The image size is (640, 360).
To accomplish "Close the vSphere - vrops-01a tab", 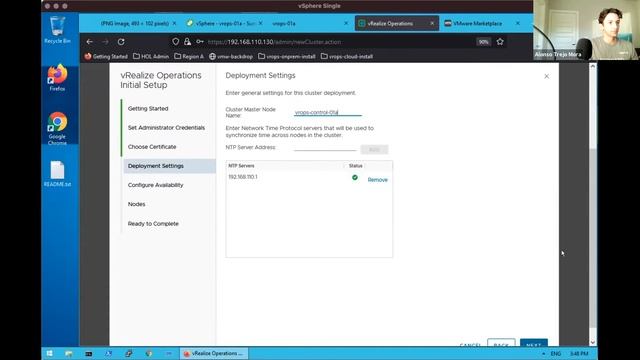I will [261, 23].
